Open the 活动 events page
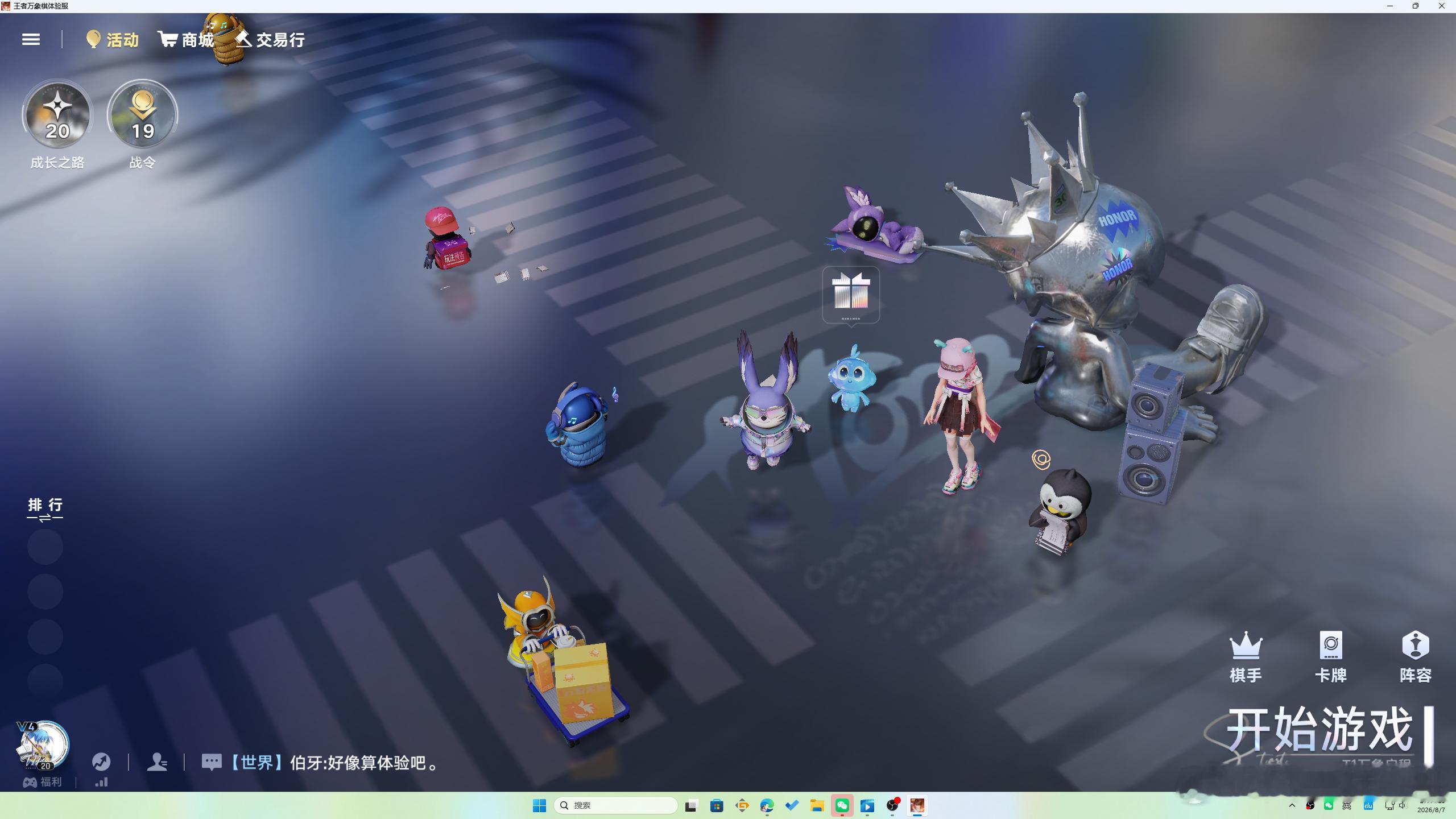1456x819 pixels. coord(113,39)
